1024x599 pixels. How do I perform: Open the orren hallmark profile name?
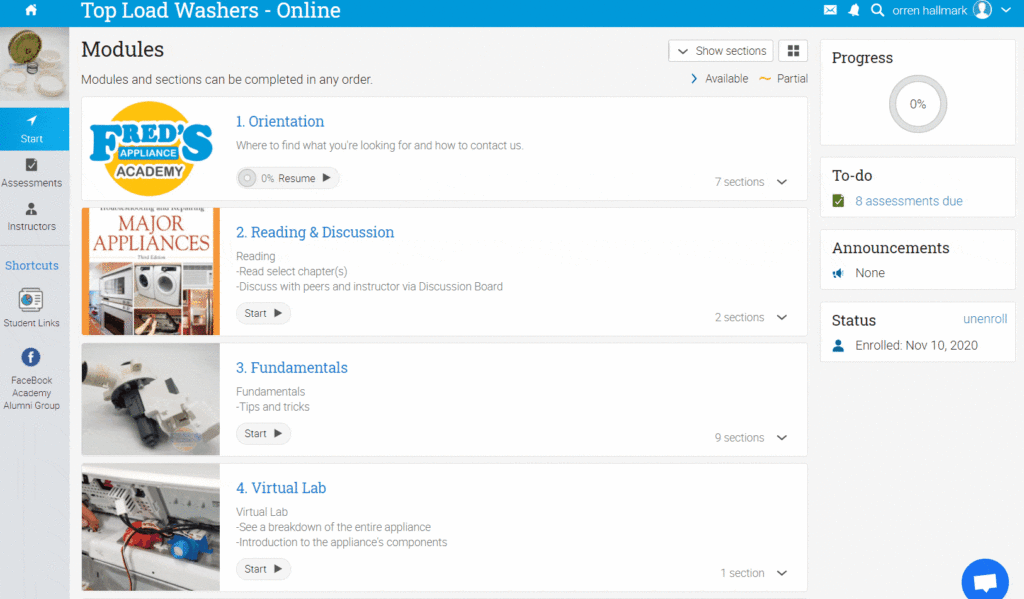click(929, 10)
